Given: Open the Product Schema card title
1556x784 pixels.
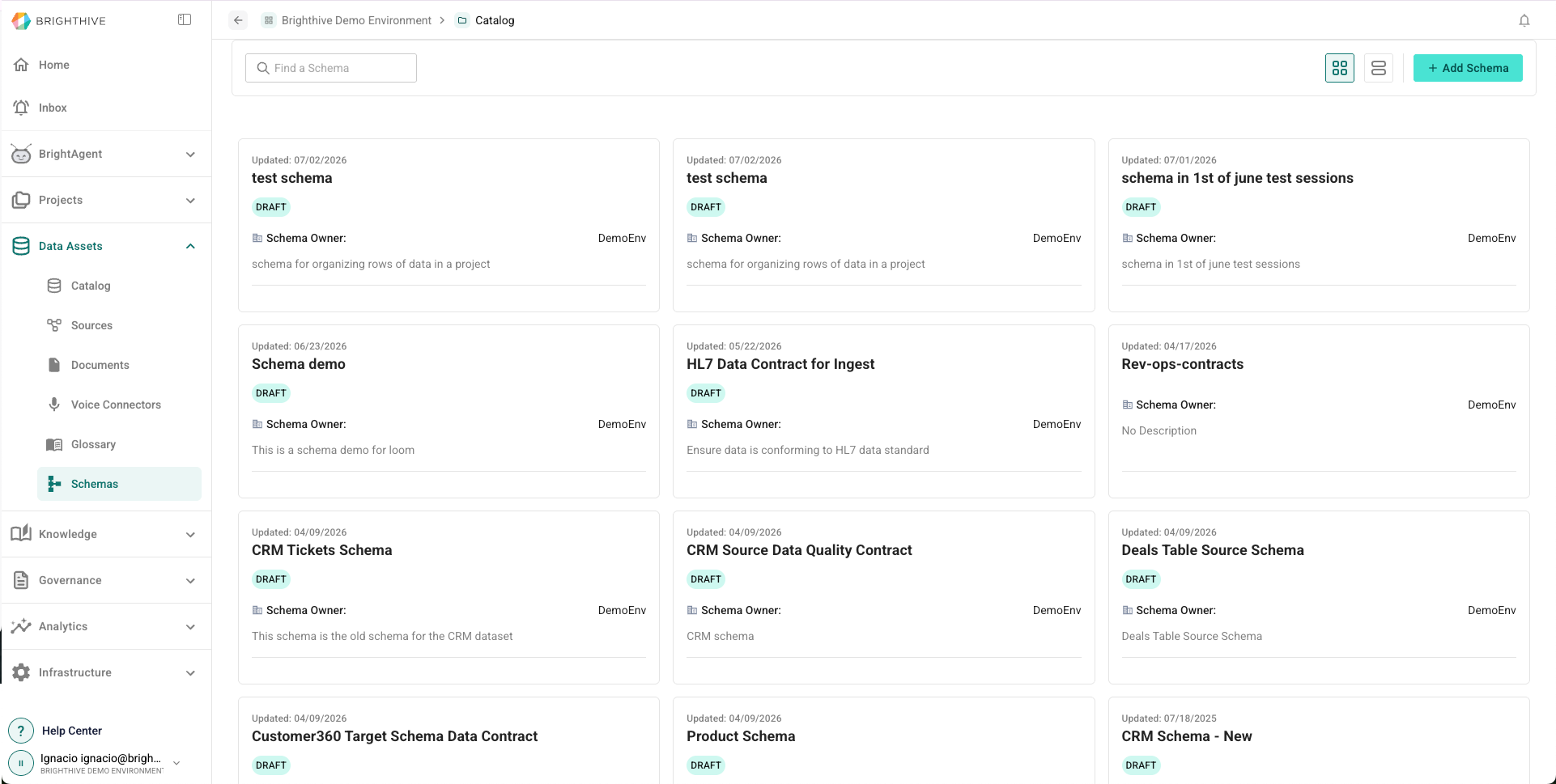Looking at the screenshot, I should tap(741, 736).
